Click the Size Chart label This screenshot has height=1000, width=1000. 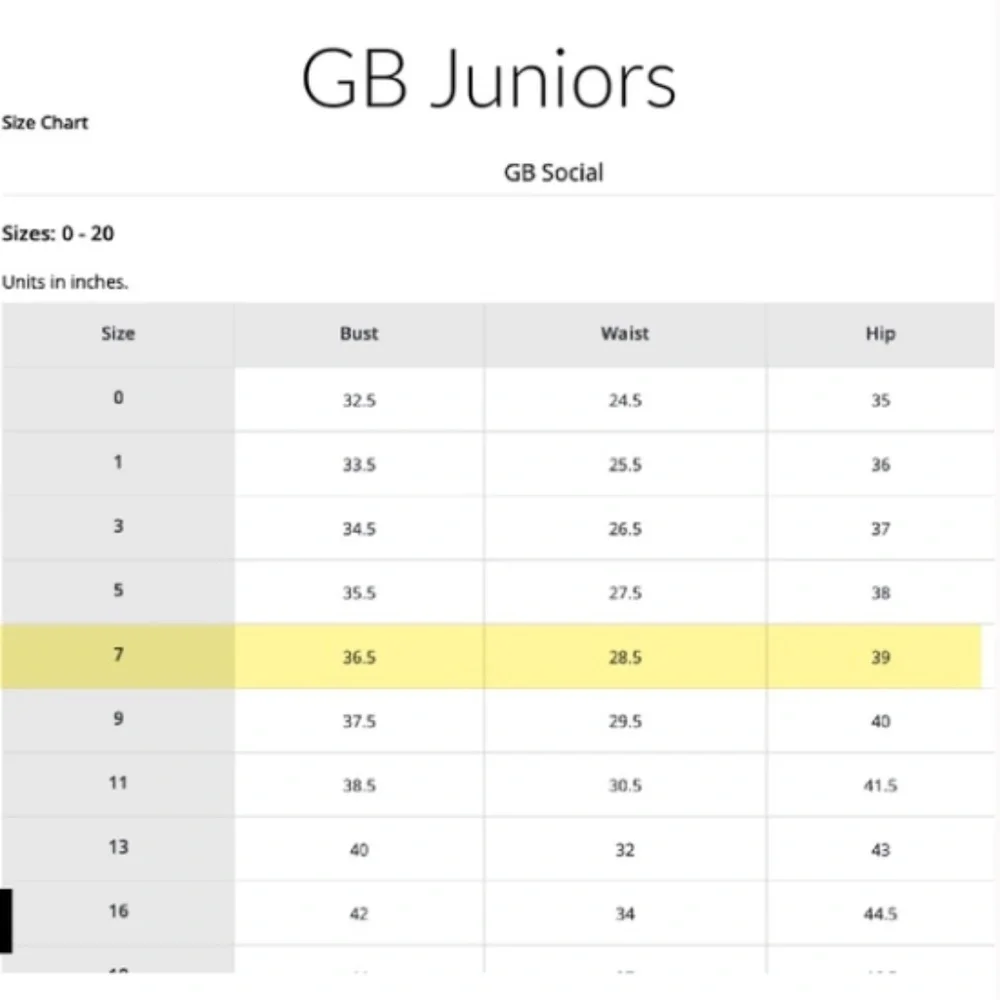[x=45, y=122]
